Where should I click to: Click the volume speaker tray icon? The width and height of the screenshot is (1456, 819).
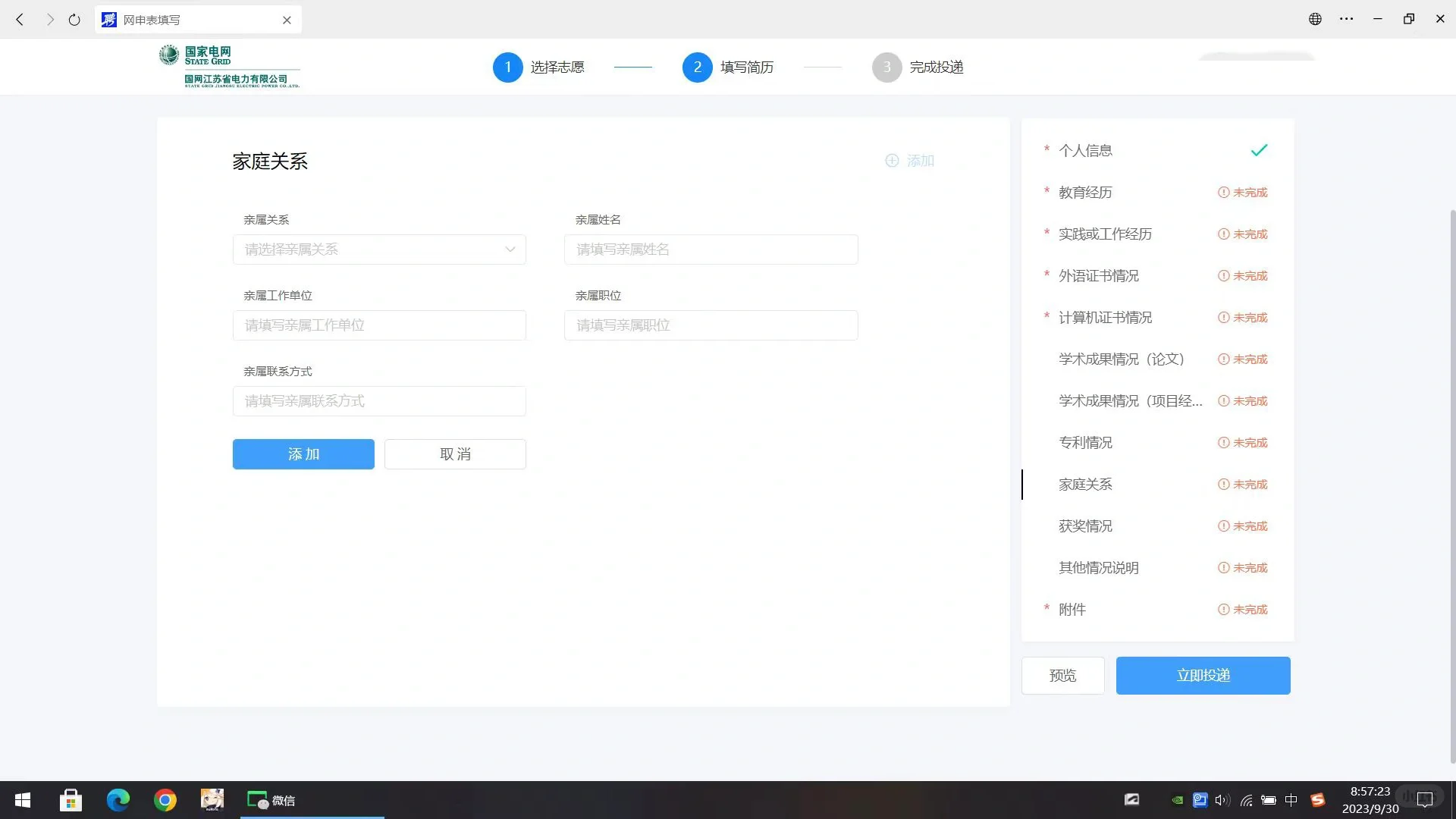[1222, 800]
